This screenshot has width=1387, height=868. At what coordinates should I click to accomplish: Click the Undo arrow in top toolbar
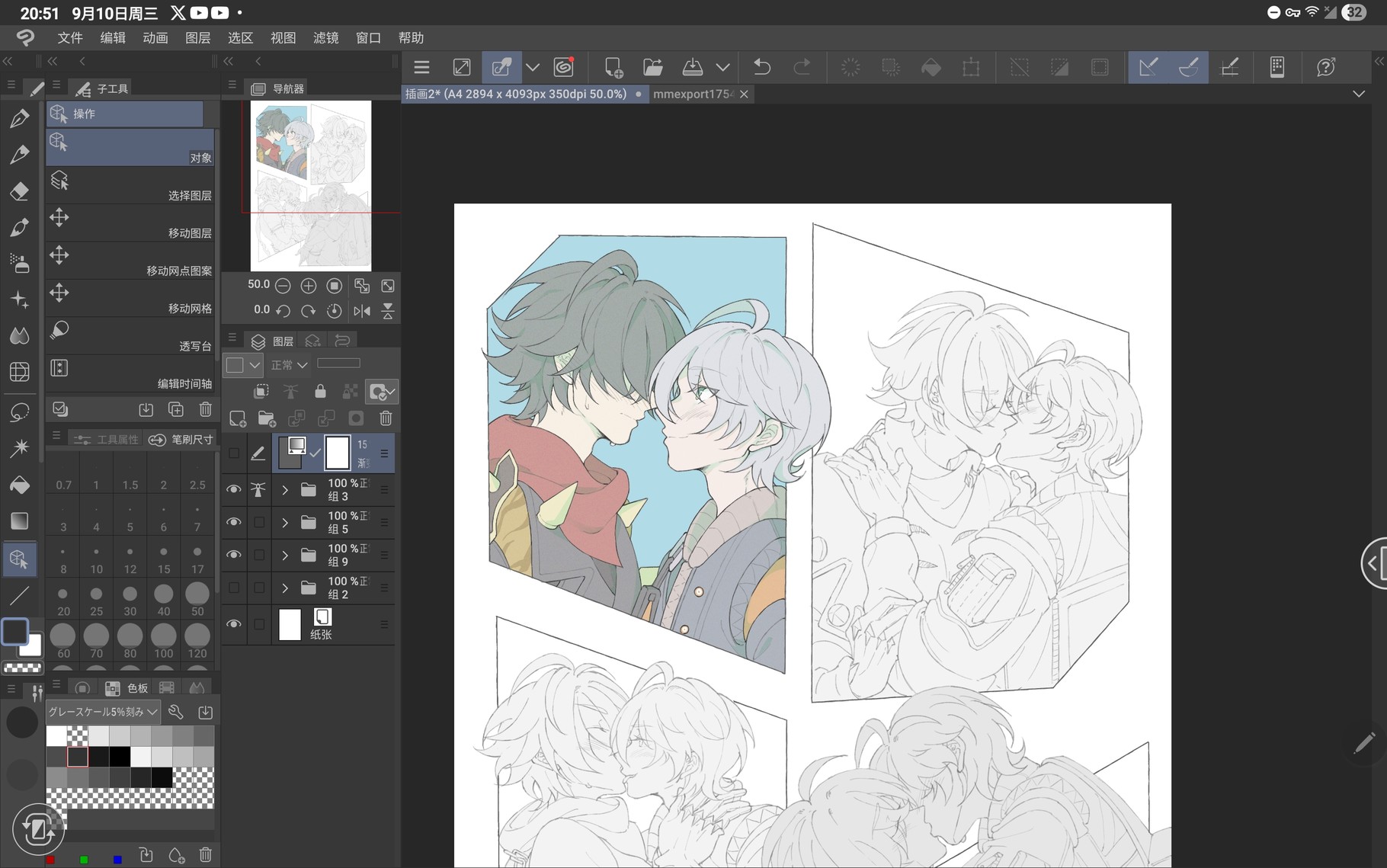point(761,68)
